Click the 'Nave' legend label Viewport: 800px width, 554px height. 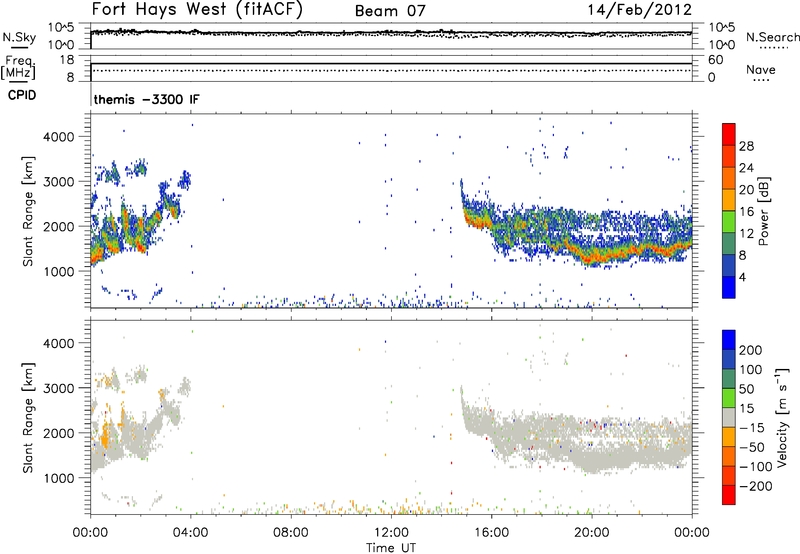click(x=761, y=69)
